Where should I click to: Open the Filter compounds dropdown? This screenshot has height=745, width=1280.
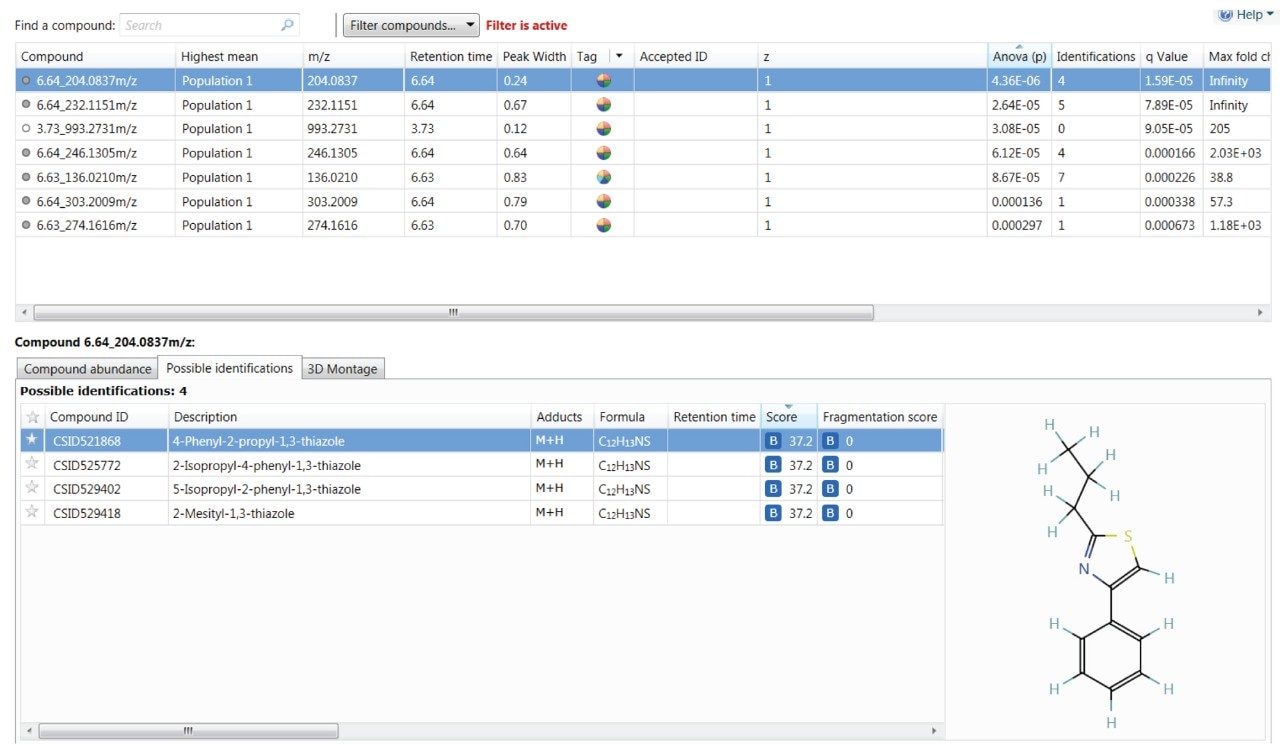coord(411,25)
